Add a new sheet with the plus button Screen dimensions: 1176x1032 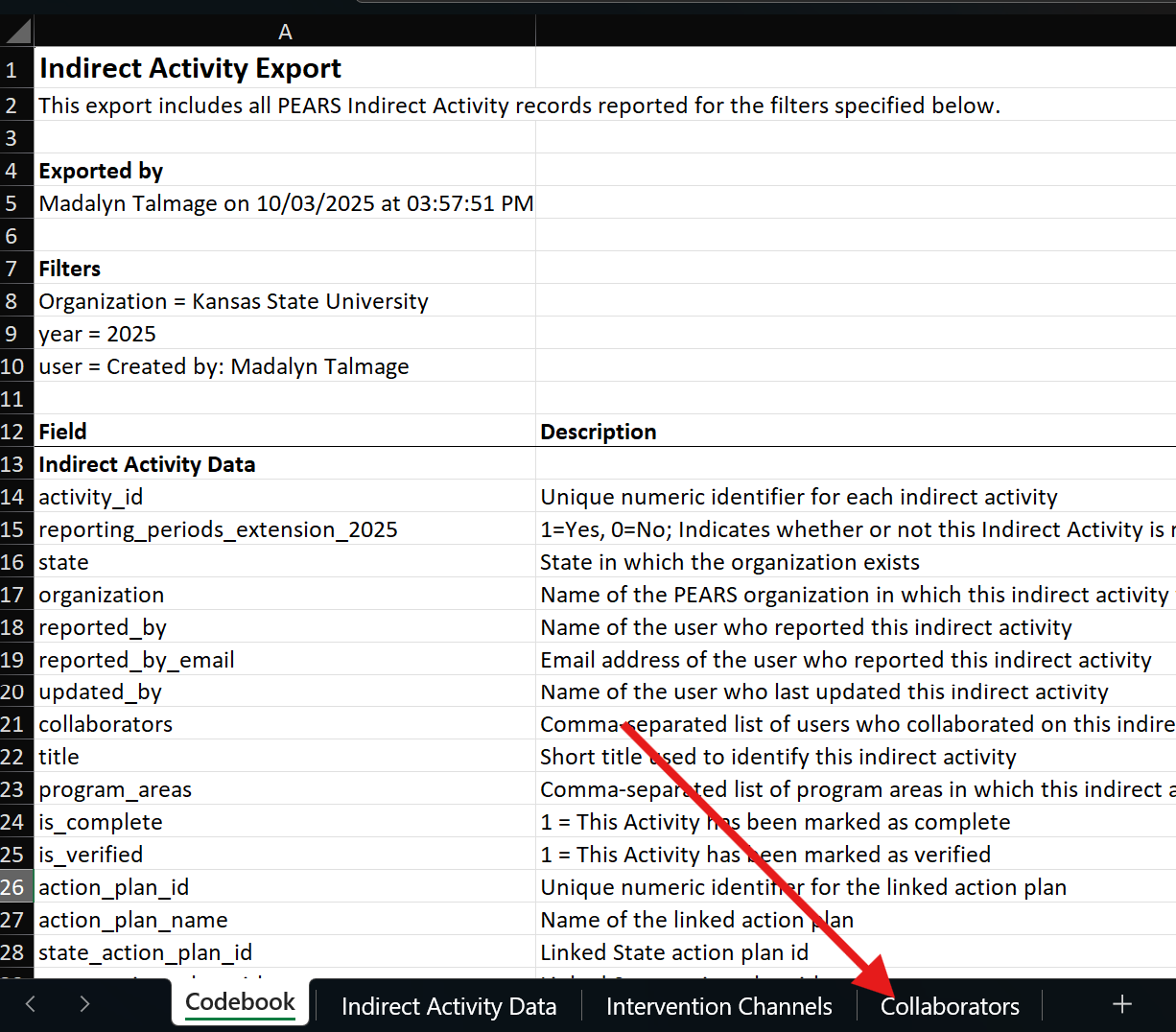[1121, 1003]
